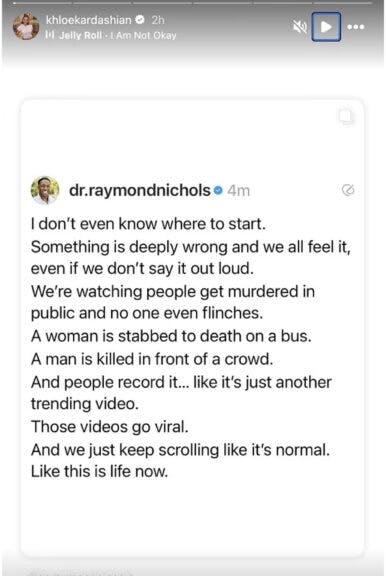Image resolution: width=386 pixels, height=576 pixels.
Task: Click khloekardashian's verified badge
Action: click(x=140, y=20)
